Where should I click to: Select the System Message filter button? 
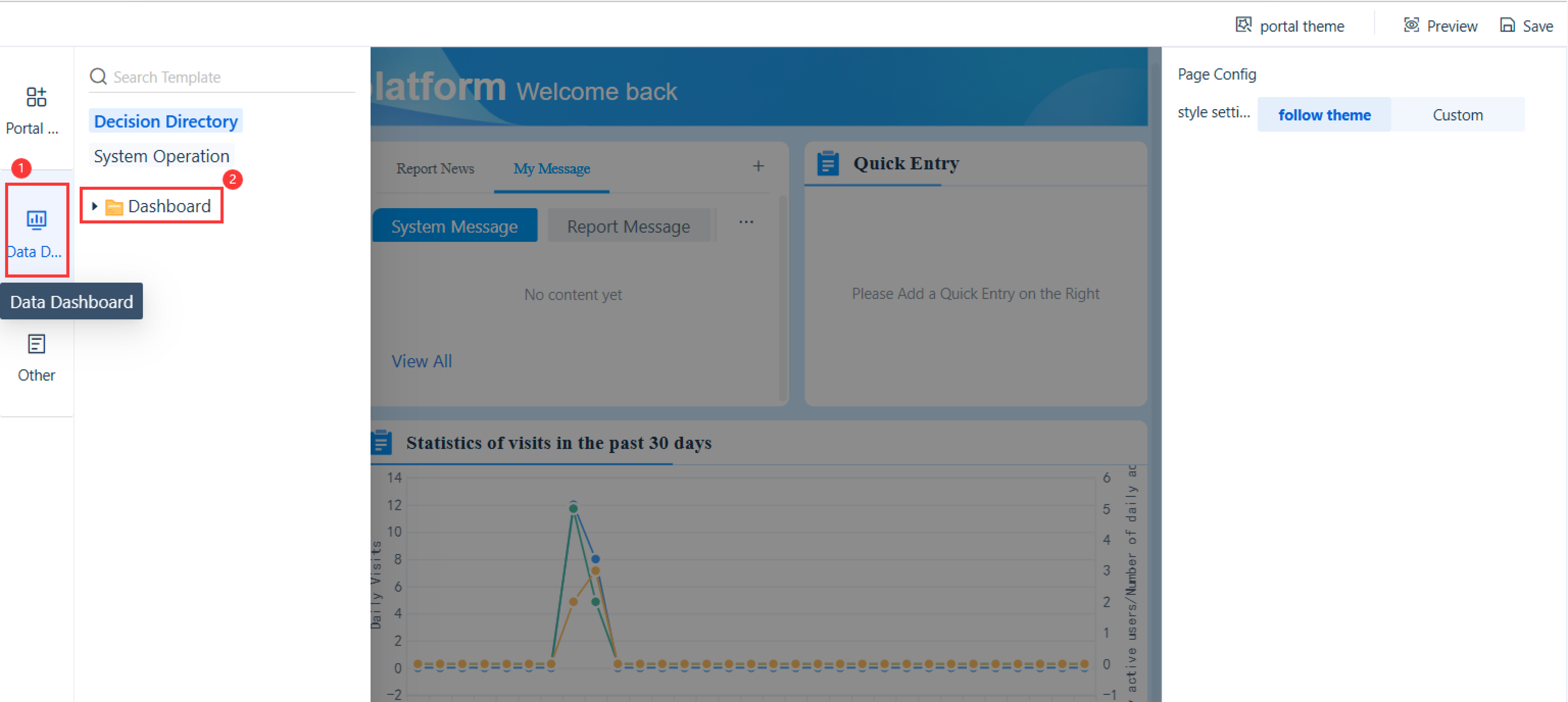[x=455, y=226]
